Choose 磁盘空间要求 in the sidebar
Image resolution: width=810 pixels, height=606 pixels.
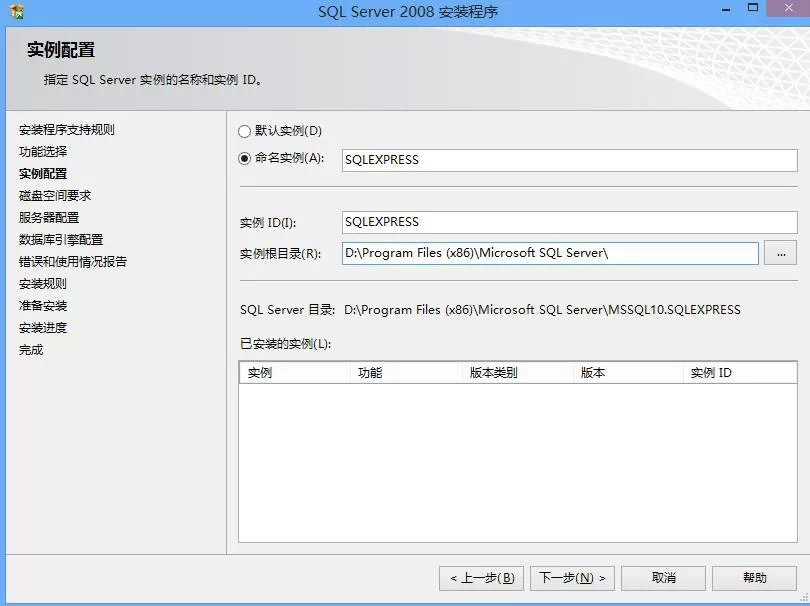pos(55,196)
